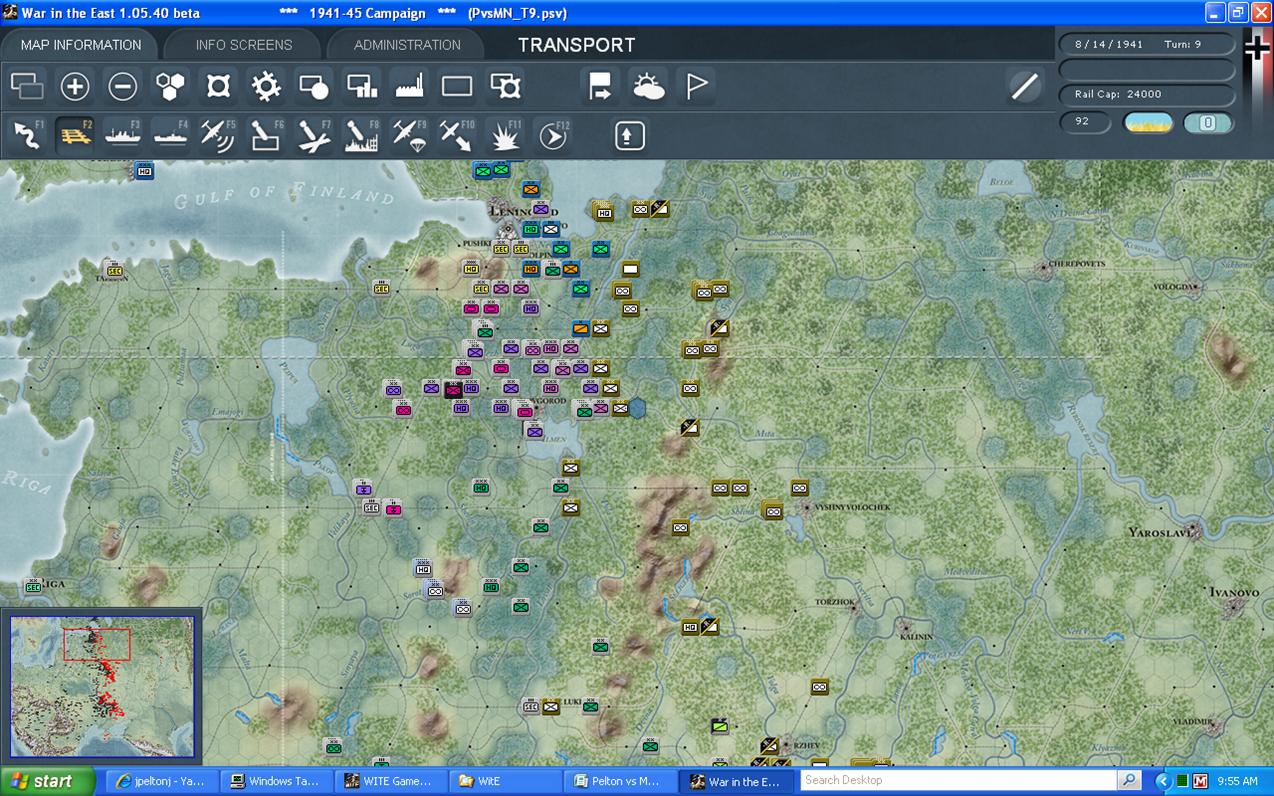
Task: Toggle the hex grid display
Action: (171, 86)
